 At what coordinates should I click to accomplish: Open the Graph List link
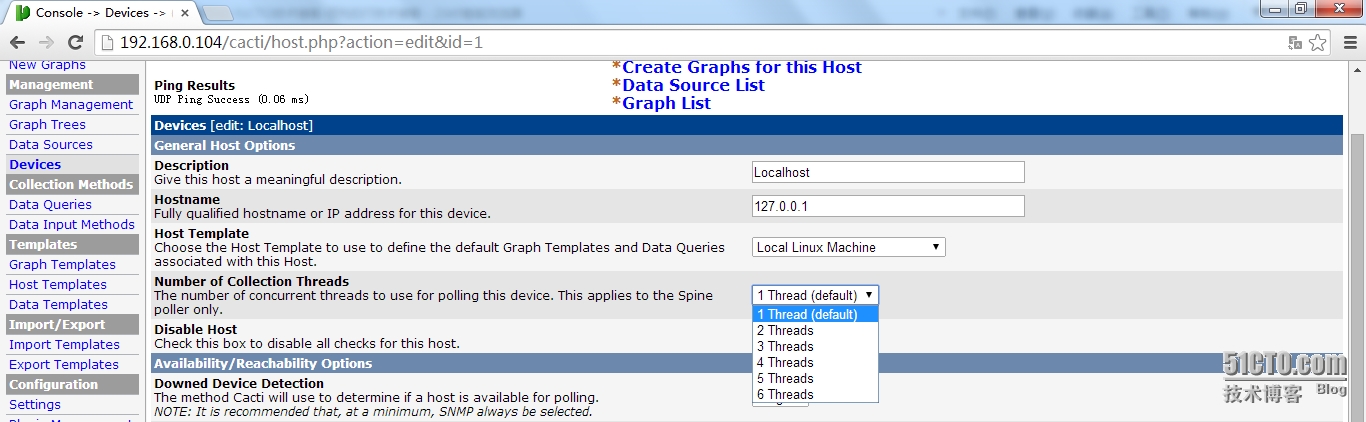click(x=666, y=103)
